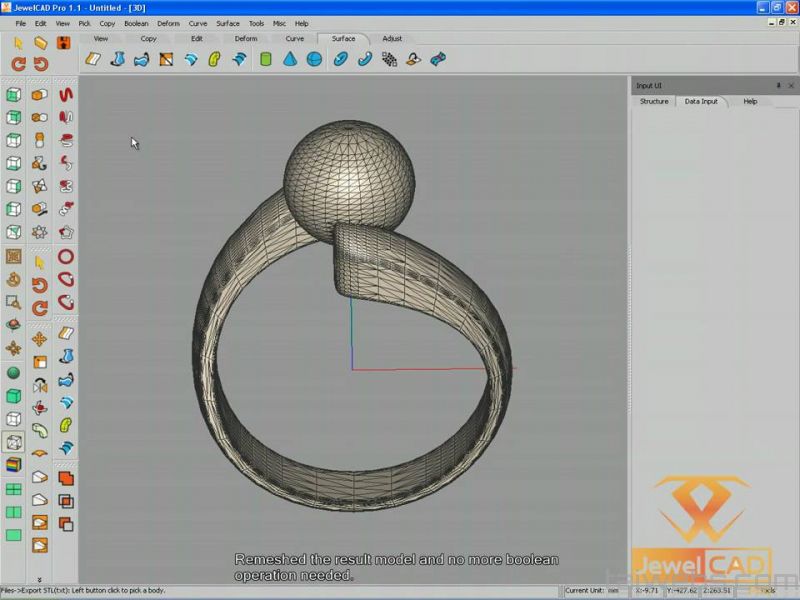Switch to four-pane view layout
Viewport: 800px width, 600px height.
[x=14, y=490]
